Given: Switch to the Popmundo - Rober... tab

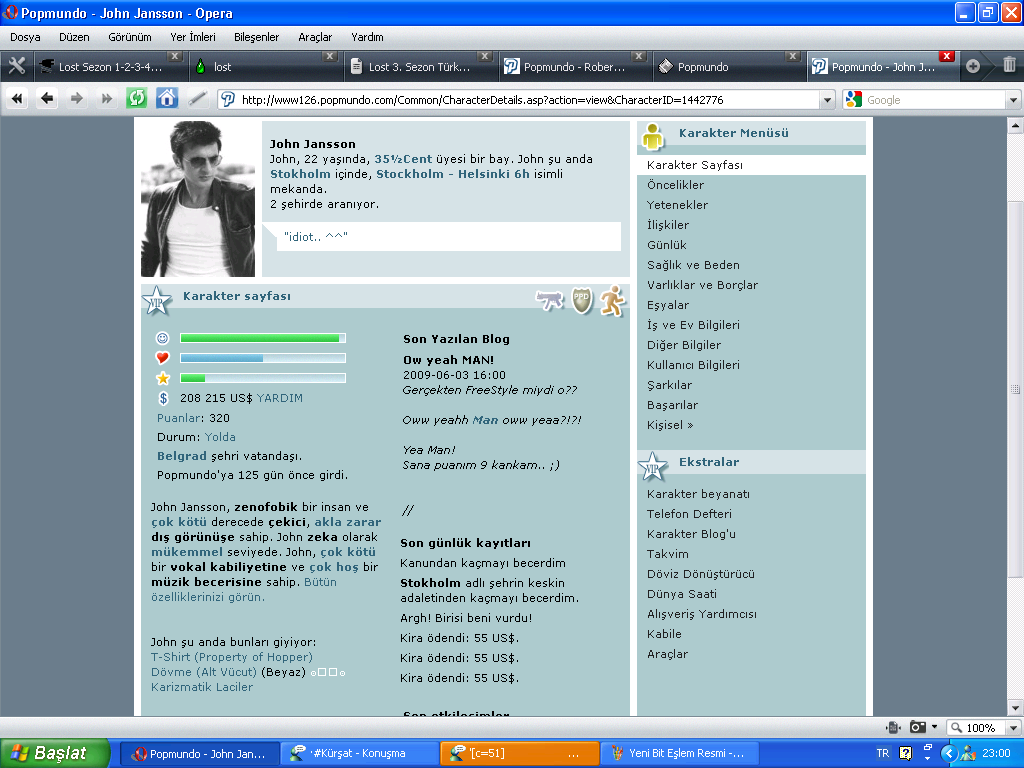Looking at the screenshot, I should pos(574,67).
